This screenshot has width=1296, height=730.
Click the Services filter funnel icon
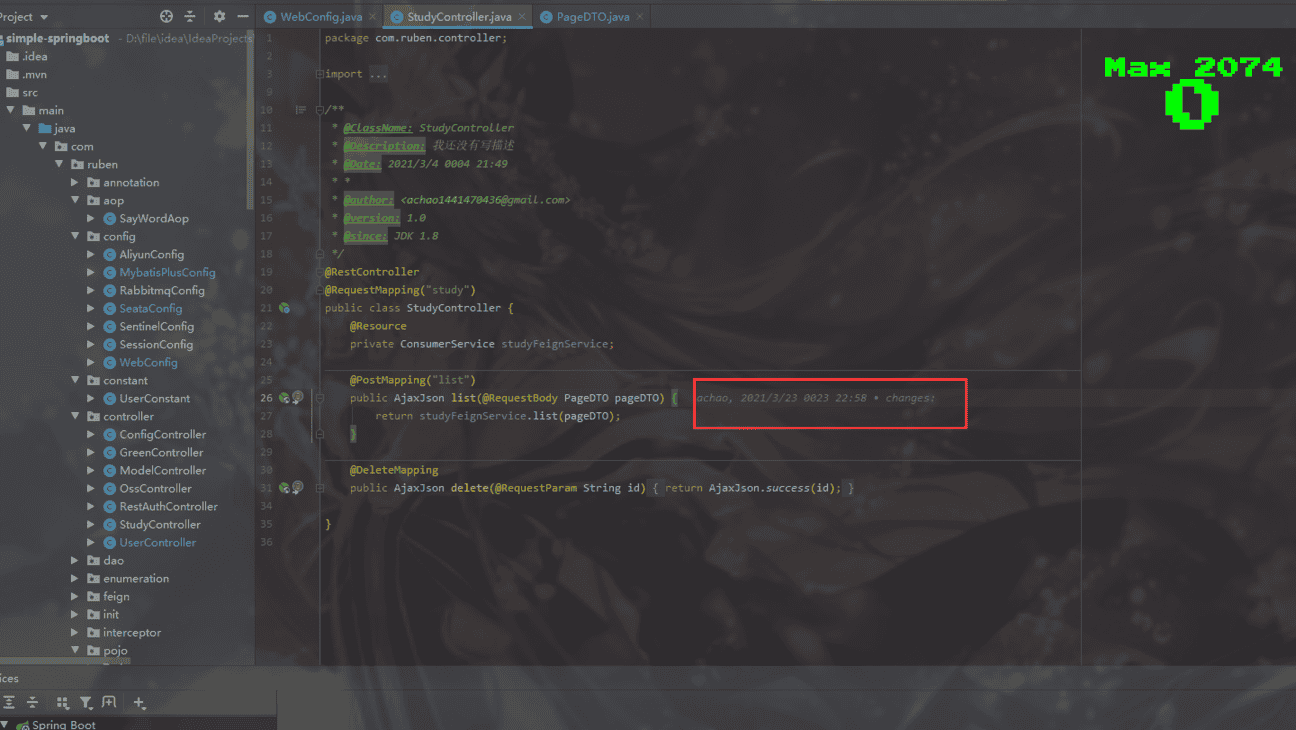click(x=86, y=703)
